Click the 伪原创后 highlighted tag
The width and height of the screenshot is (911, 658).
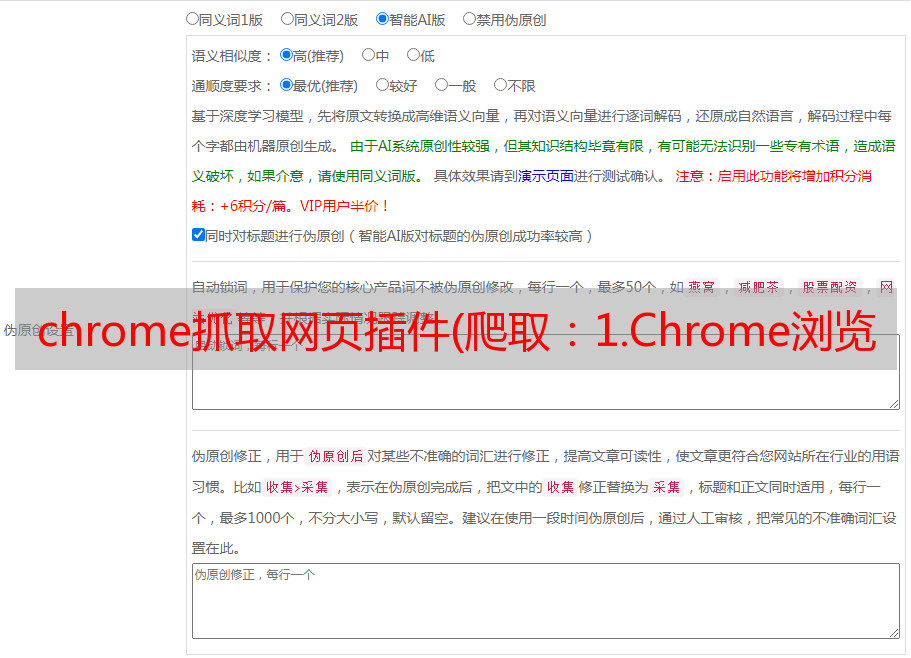pyautogui.click(x=335, y=456)
